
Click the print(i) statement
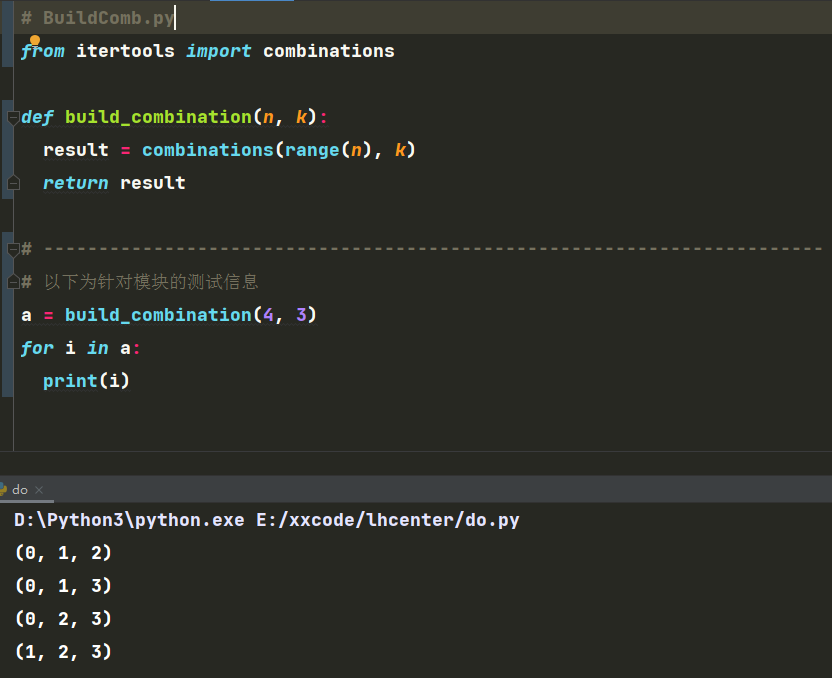click(86, 381)
